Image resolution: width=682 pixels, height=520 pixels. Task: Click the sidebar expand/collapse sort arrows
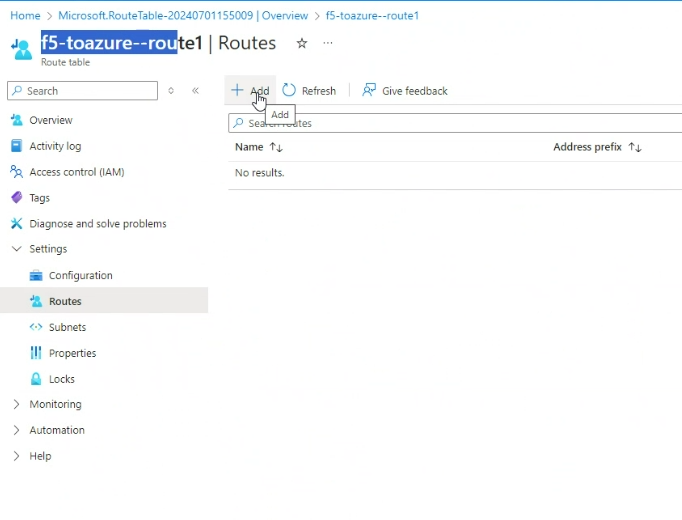[171, 90]
